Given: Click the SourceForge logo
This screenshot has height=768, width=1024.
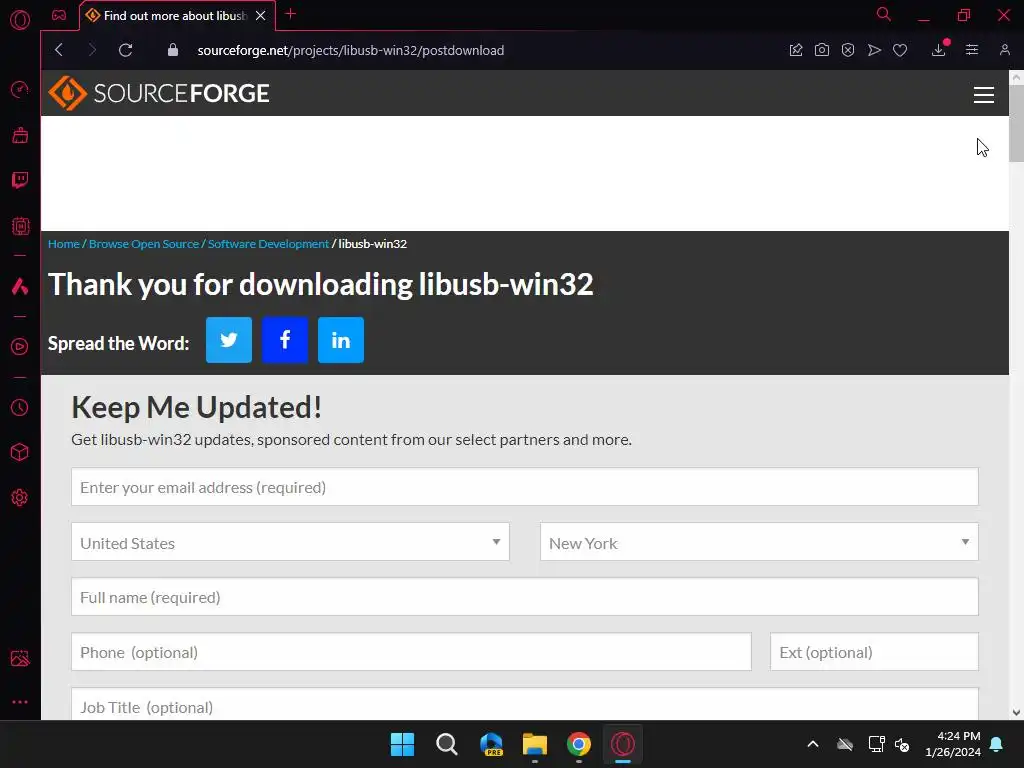Looking at the screenshot, I should (159, 93).
